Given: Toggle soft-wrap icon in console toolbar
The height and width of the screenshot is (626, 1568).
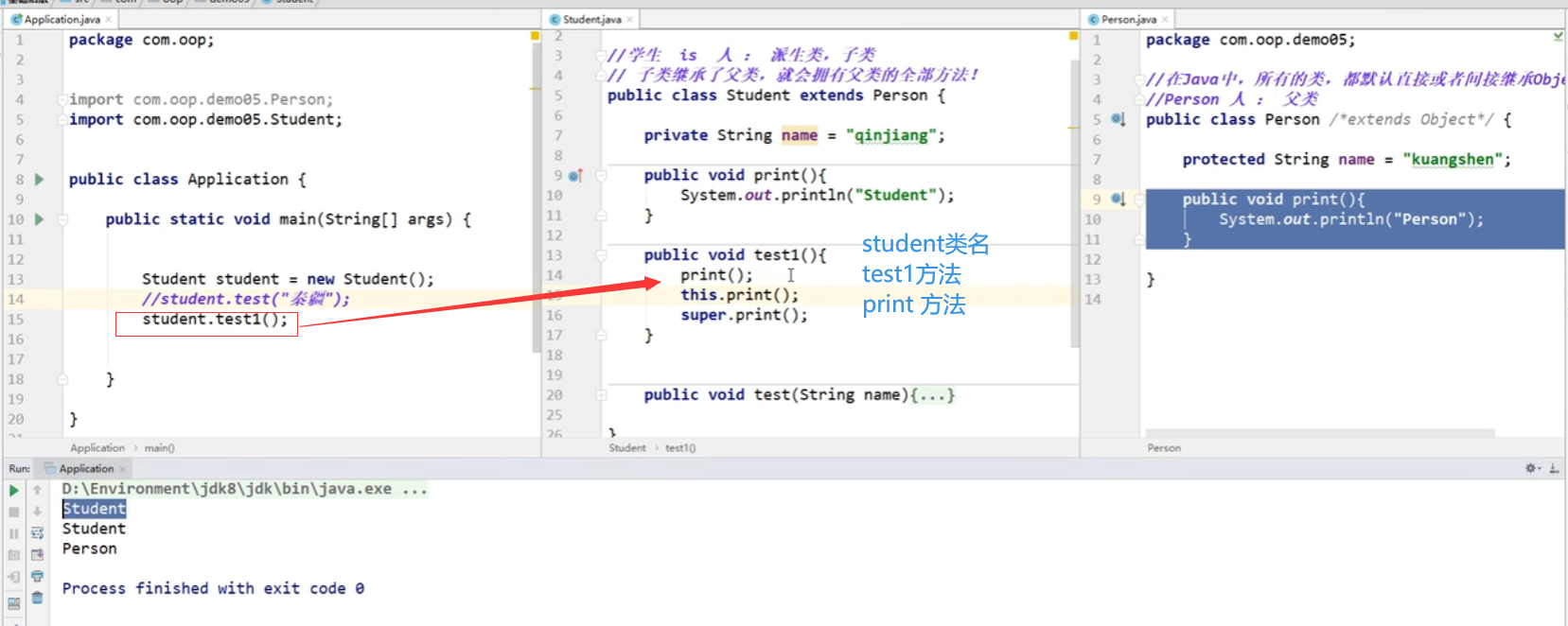Looking at the screenshot, I should 37,533.
